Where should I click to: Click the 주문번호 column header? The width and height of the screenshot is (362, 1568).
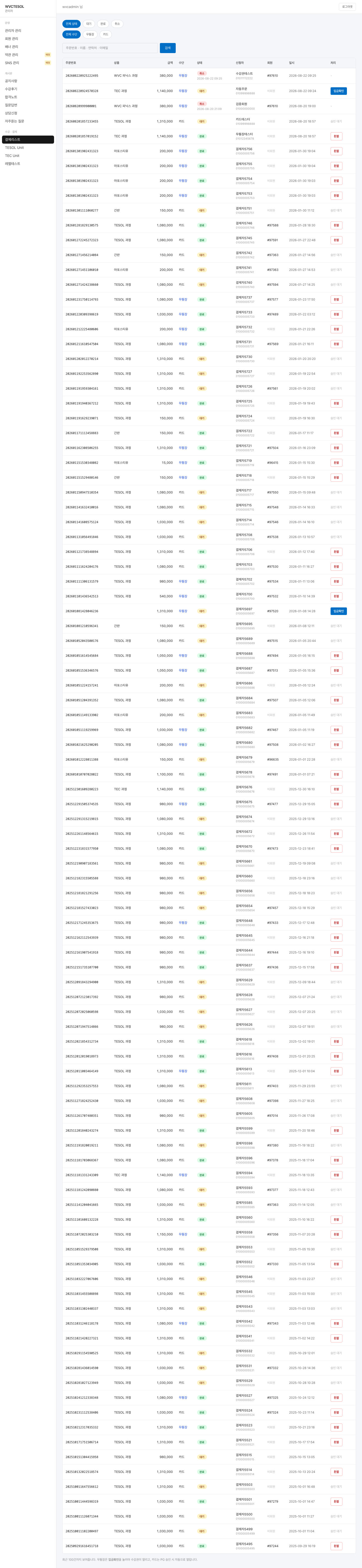(71, 63)
